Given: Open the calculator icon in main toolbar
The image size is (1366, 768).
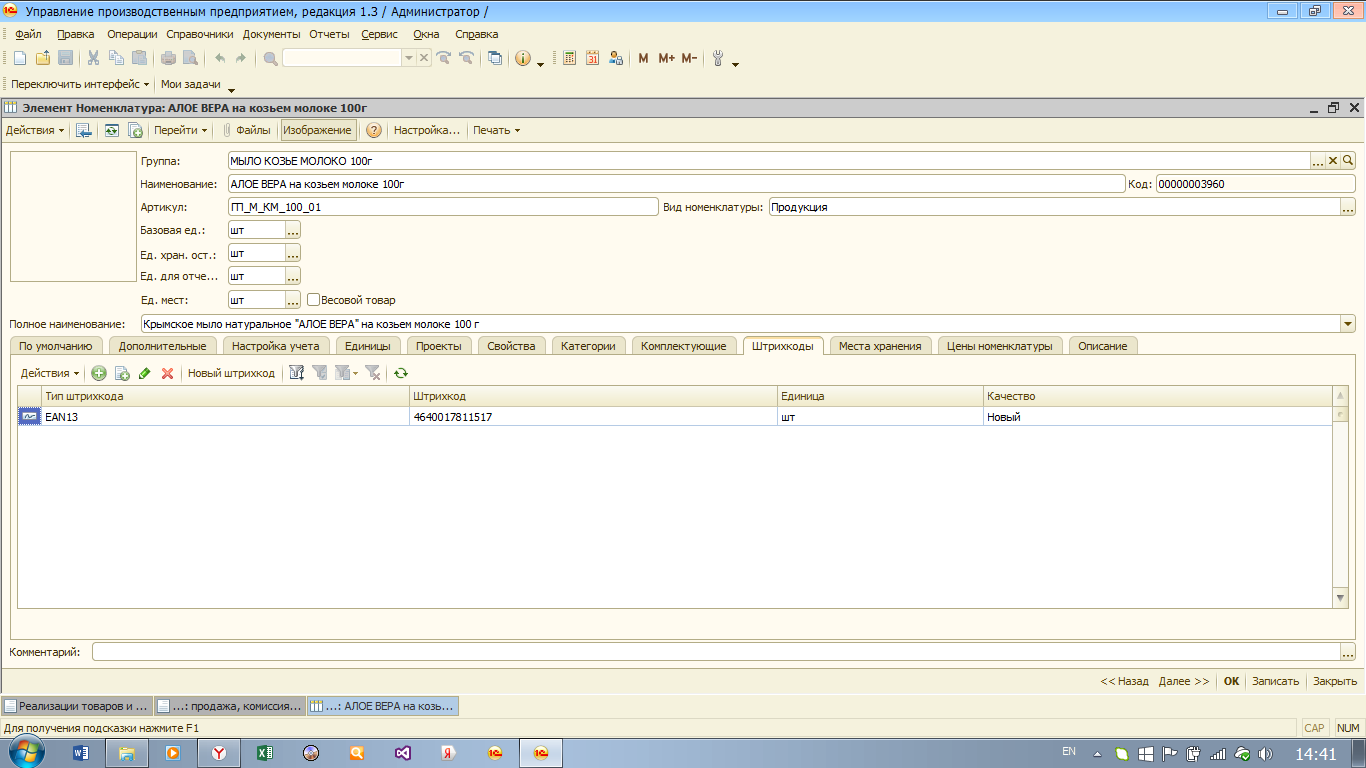Looking at the screenshot, I should [569, 58].
